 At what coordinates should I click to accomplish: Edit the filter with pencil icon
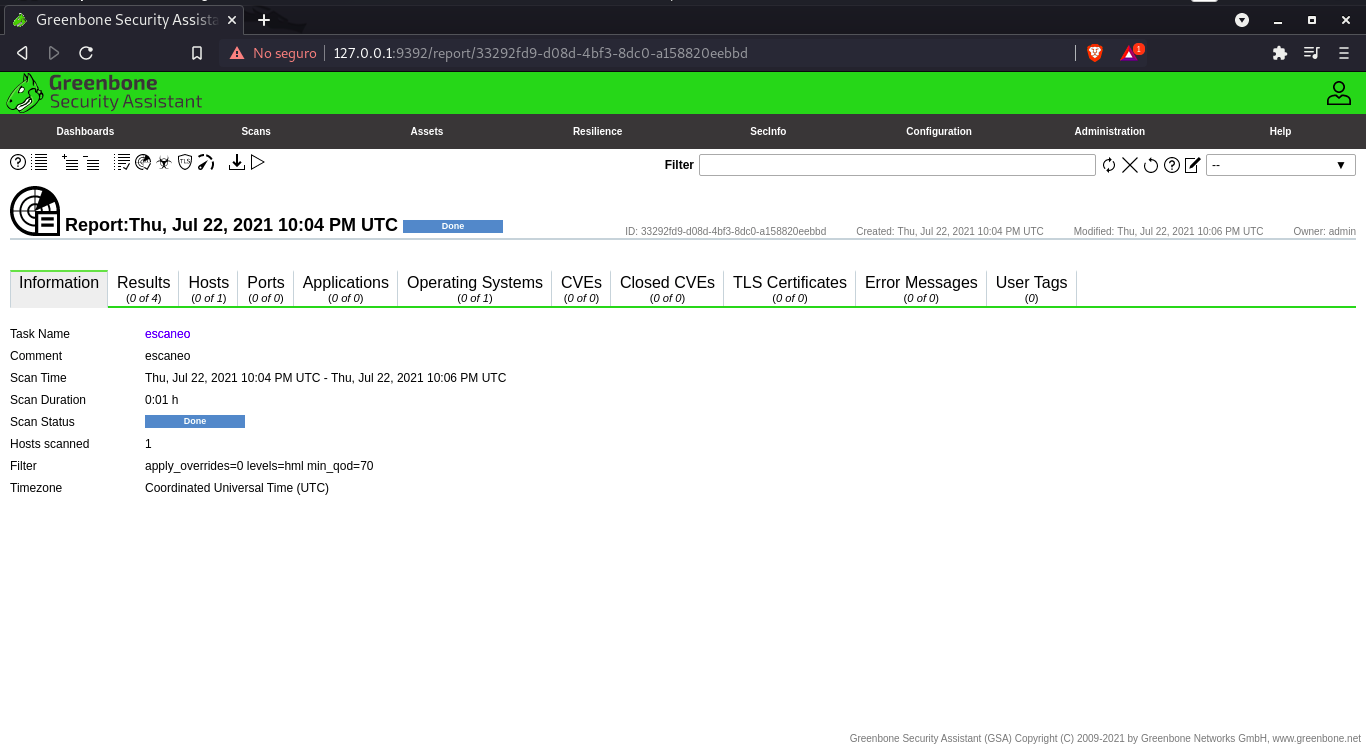(x=1192, y=165)
